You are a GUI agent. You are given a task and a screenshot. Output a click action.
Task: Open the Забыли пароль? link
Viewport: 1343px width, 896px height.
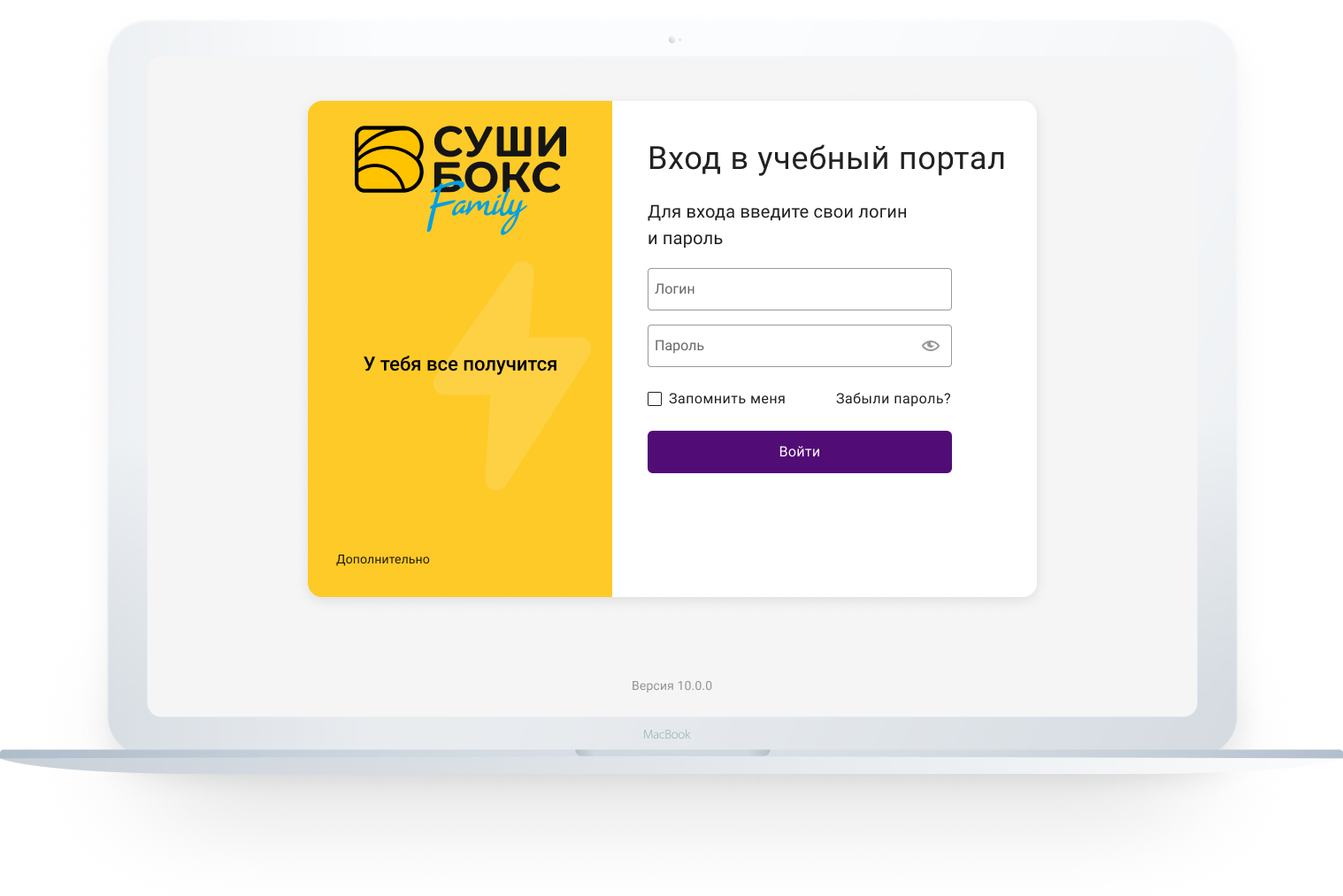pos(893,399)
